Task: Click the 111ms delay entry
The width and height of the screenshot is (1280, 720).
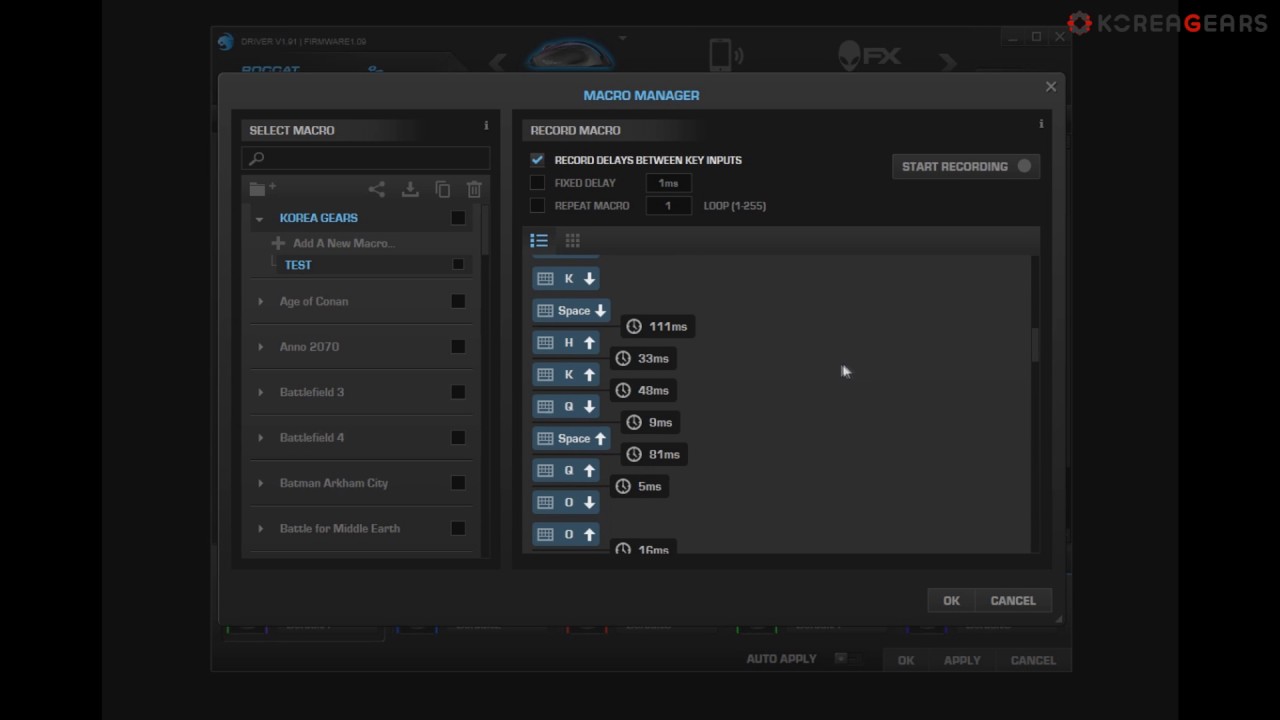Action: click(657, 327)
